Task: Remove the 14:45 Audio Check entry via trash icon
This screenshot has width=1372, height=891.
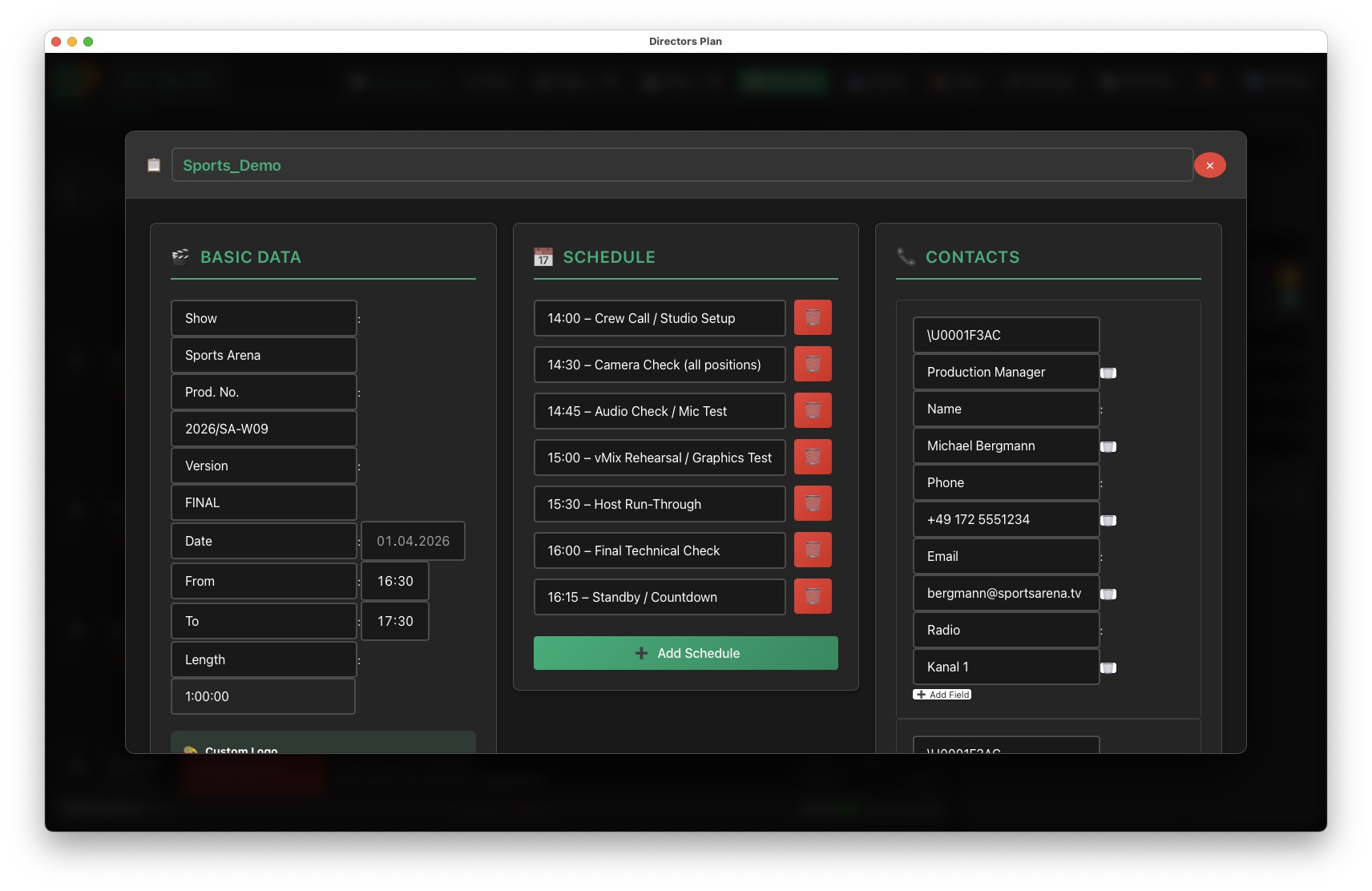Action: [813, 410]
